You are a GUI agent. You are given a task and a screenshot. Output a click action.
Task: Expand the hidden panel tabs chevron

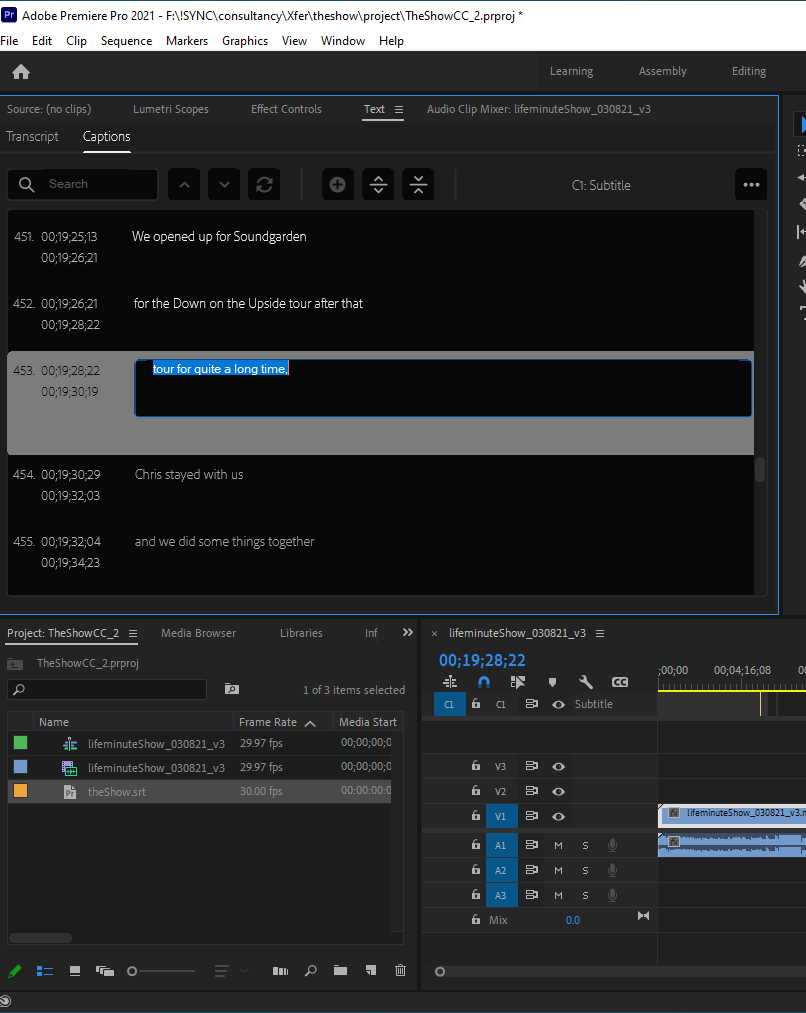click(407, 631)
